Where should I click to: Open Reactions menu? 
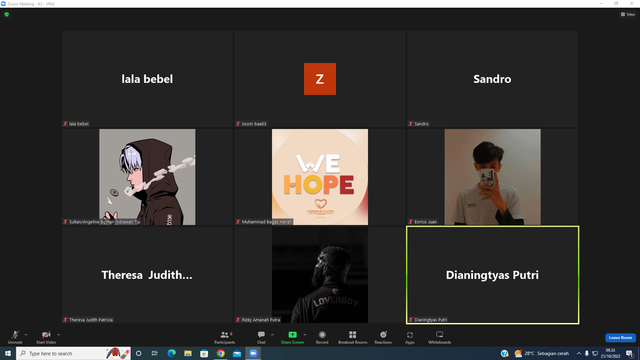coord(383,337)
